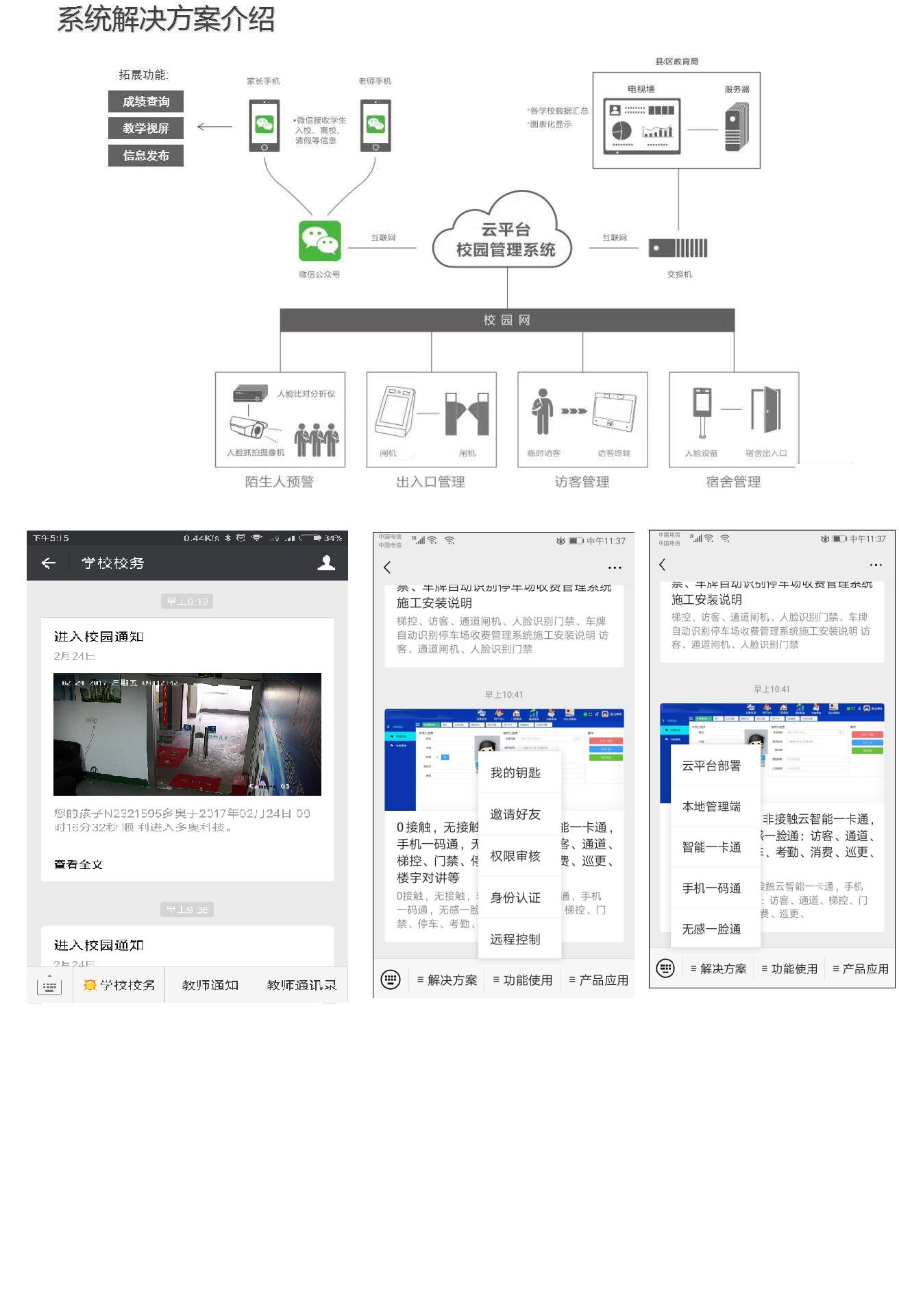Click the 人脸比对分析仪 device icon
Viewport: 899px width, 1316px height.
(249, 393)
